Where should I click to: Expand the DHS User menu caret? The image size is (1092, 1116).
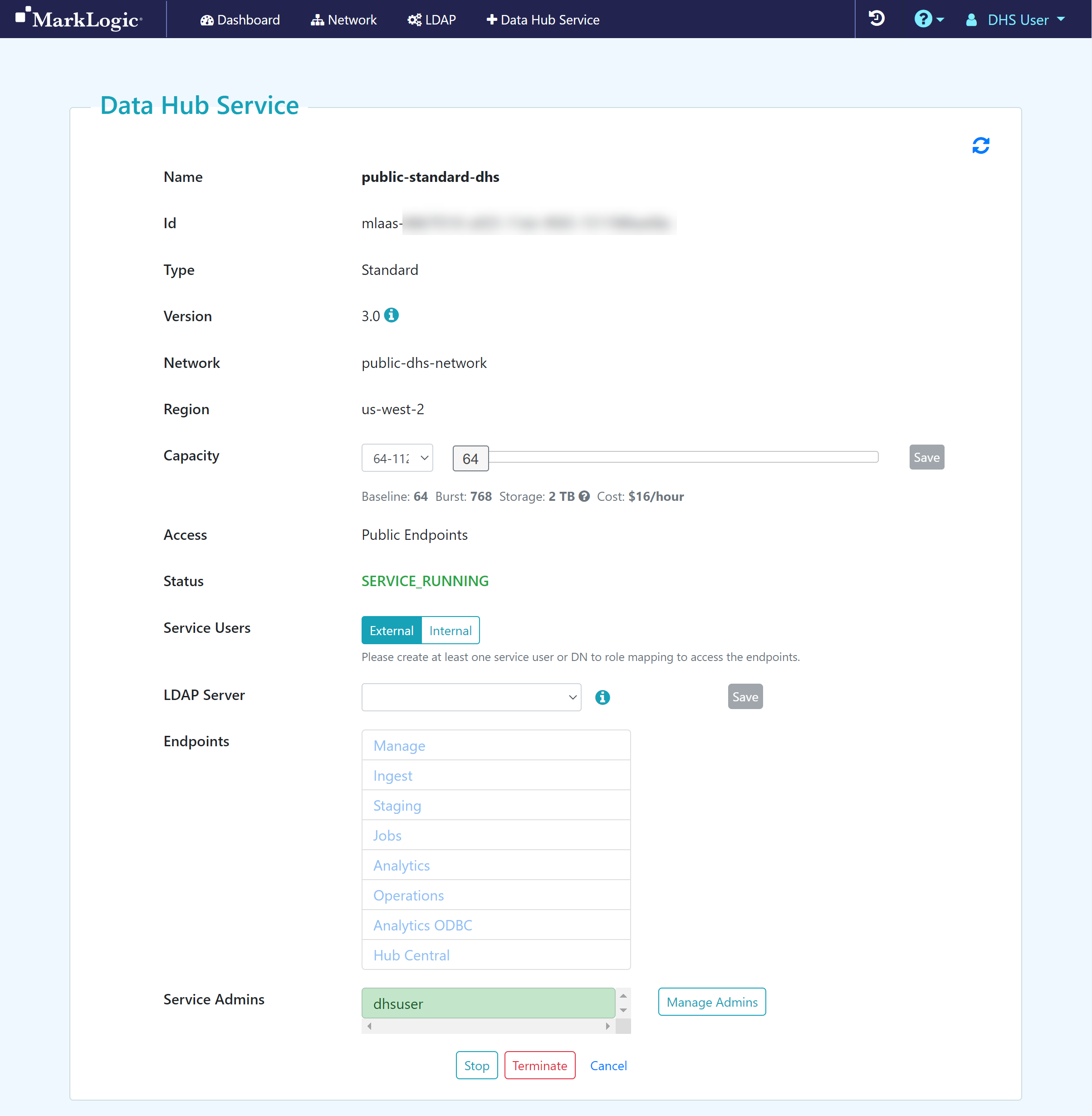(1060, 20)
